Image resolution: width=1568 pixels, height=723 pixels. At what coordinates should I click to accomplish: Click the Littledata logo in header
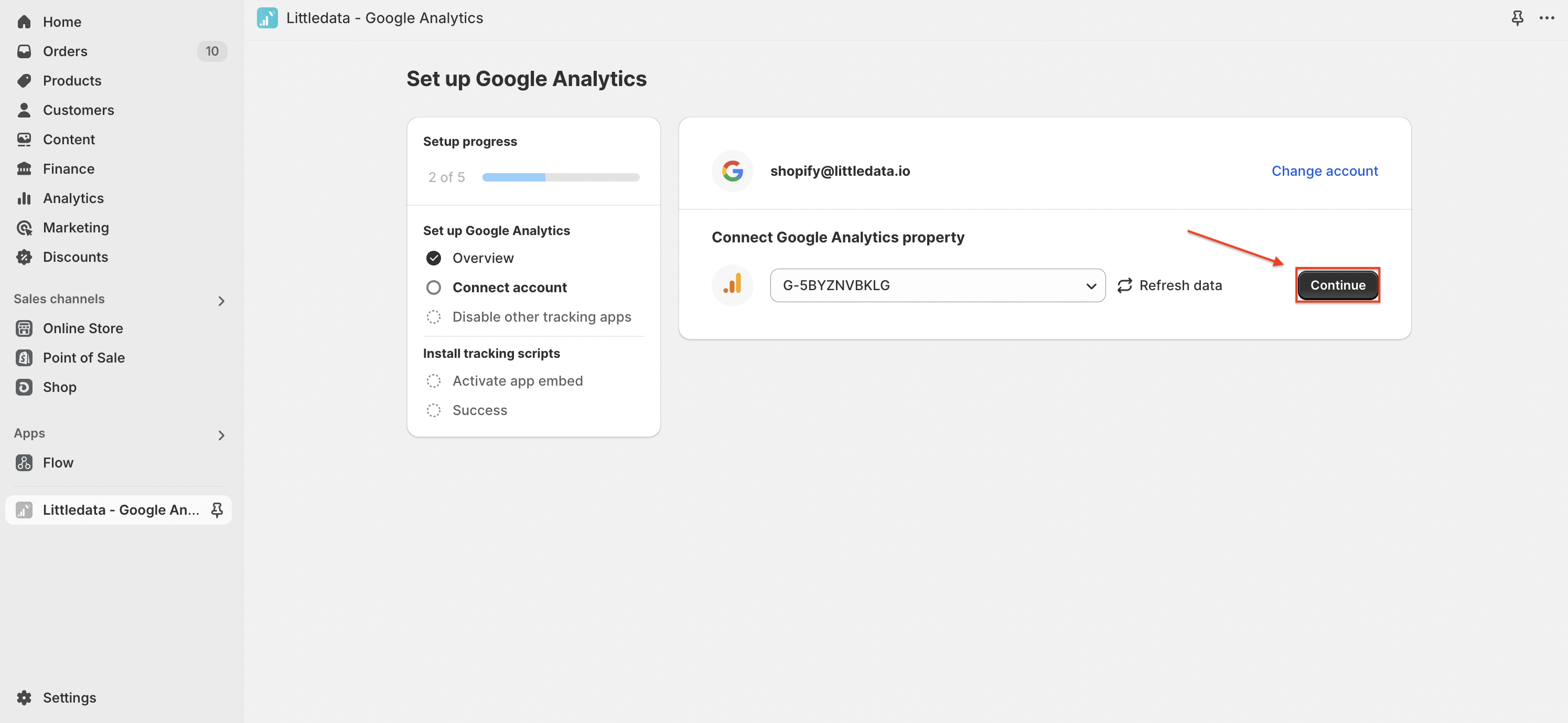click(x=267, y=18)
